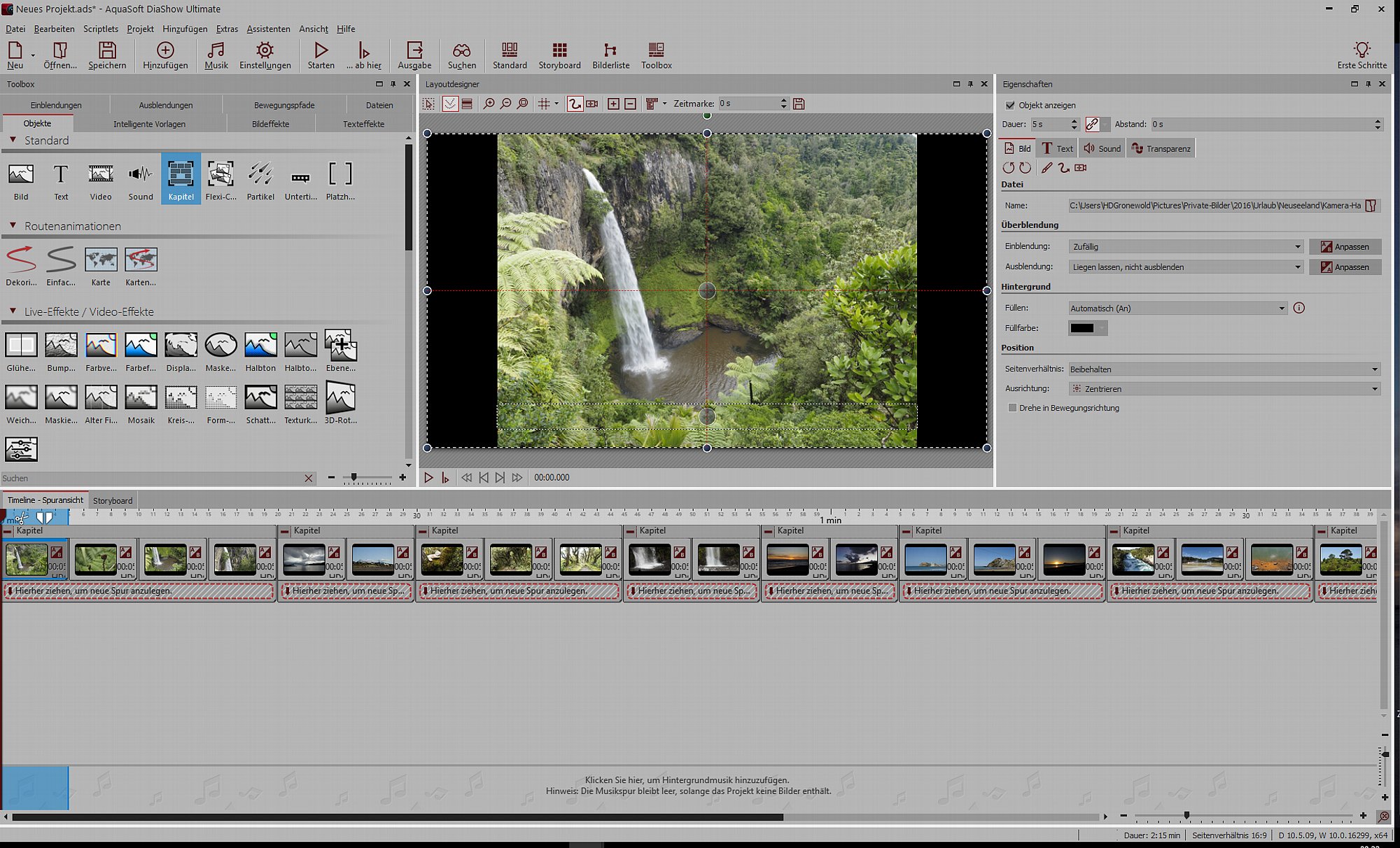Click Anpassen button next to Ausblendung
Screen dimensions: 1400x848
[1345, 267]
